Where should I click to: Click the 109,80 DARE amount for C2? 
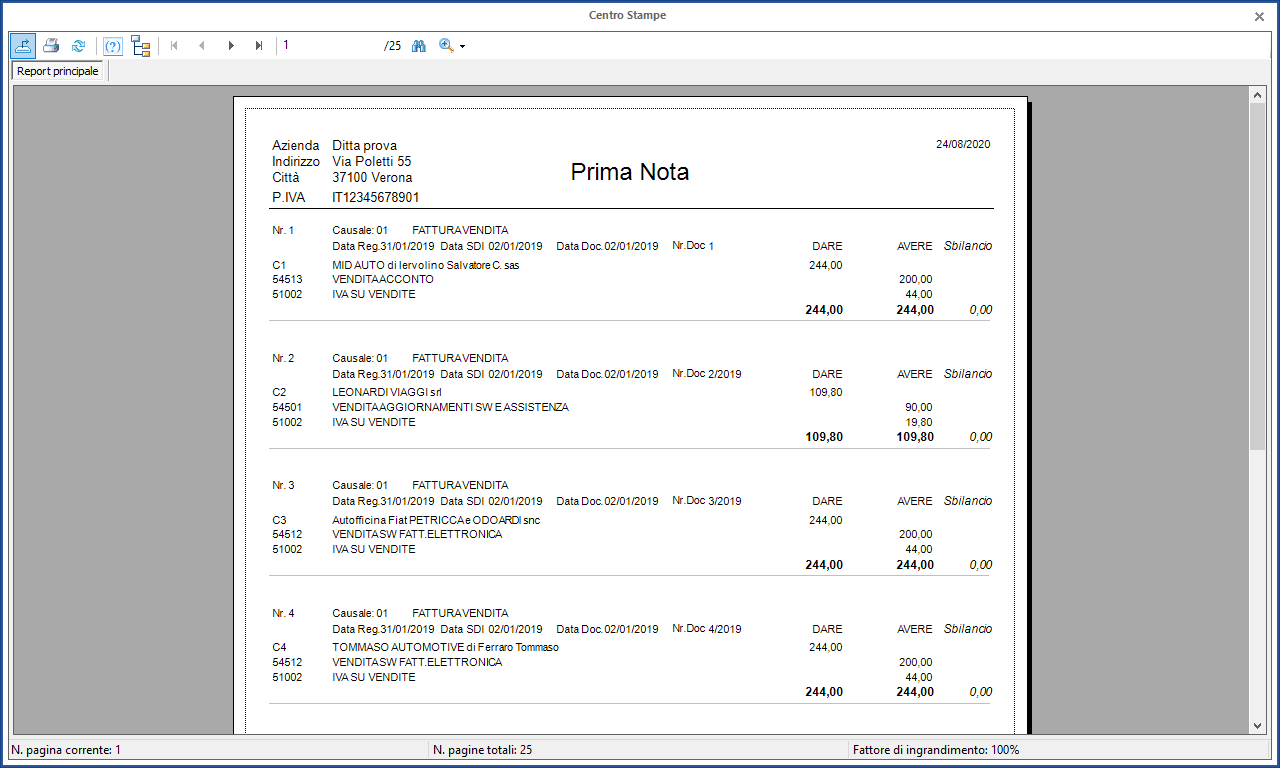(826, 393)
